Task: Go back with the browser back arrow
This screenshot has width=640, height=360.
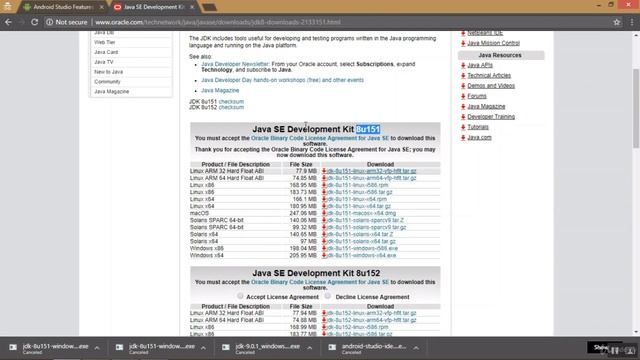Action: point(9,22)
